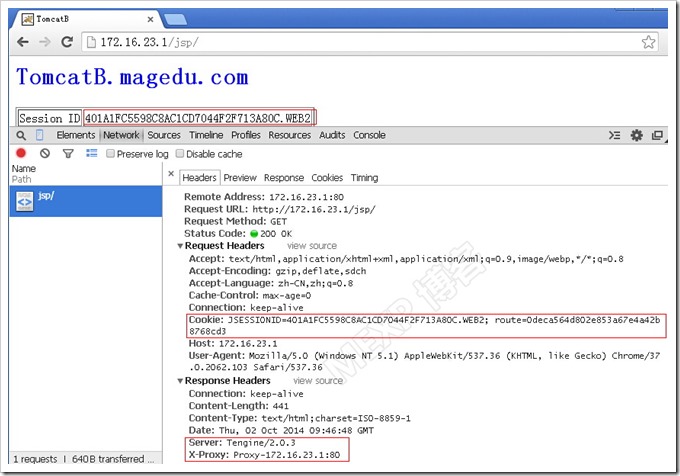
Task: Open a new browser tab
Action: coord(175,20)
